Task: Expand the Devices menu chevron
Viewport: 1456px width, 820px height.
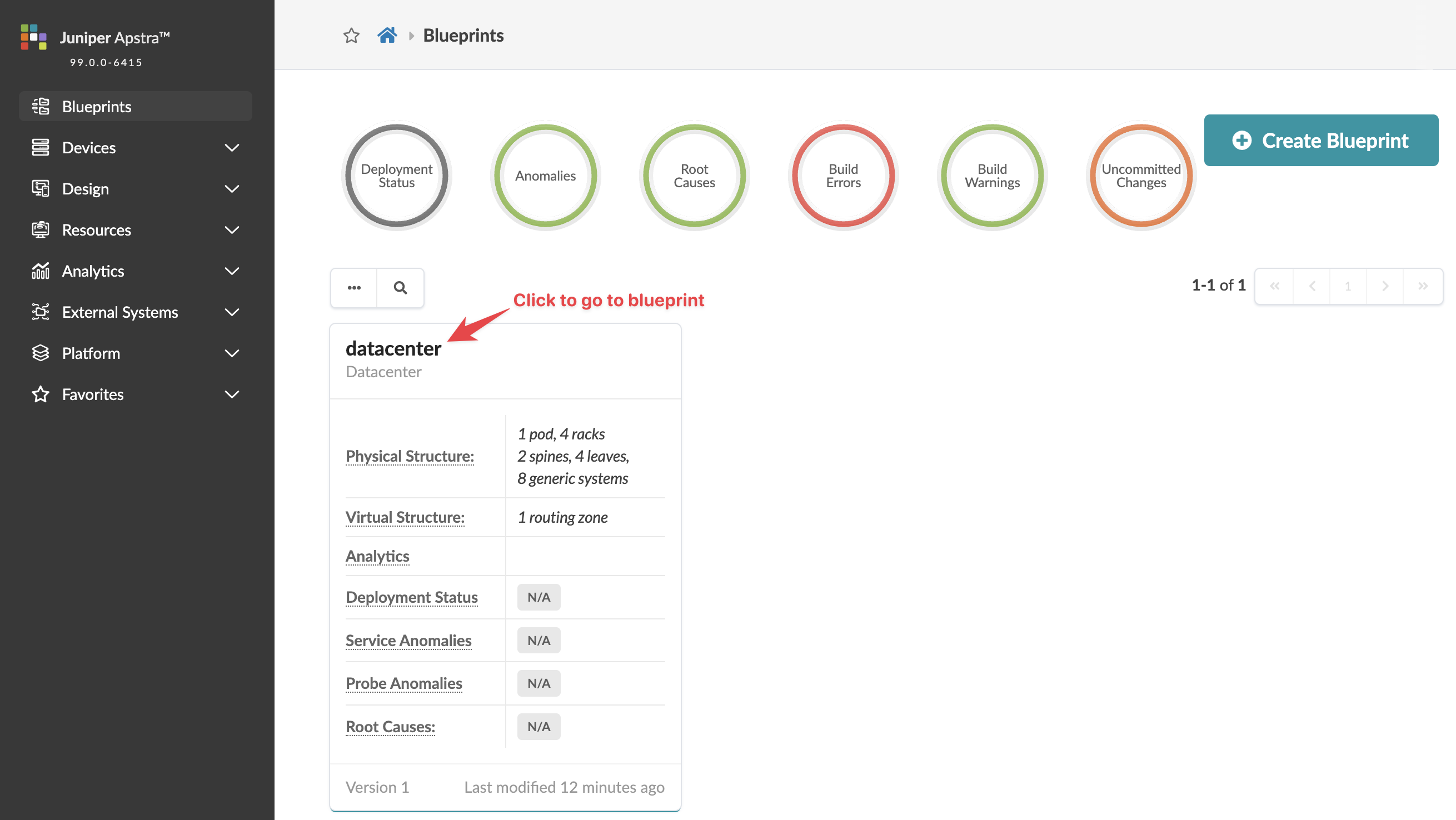Action: point(232,147)
